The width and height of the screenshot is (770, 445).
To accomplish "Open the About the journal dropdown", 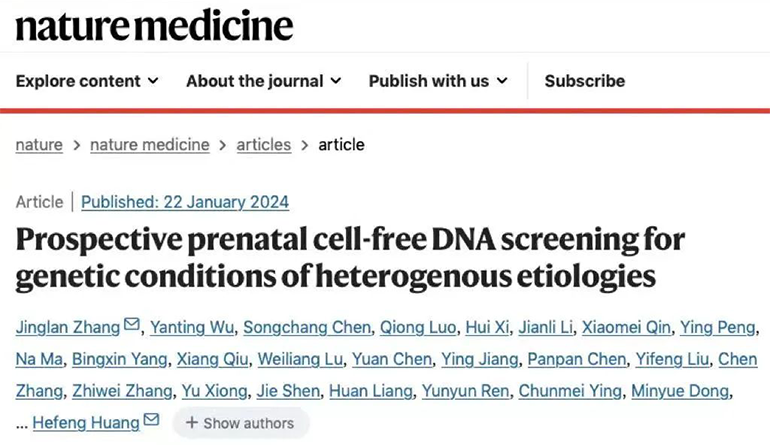I will 264,81.
